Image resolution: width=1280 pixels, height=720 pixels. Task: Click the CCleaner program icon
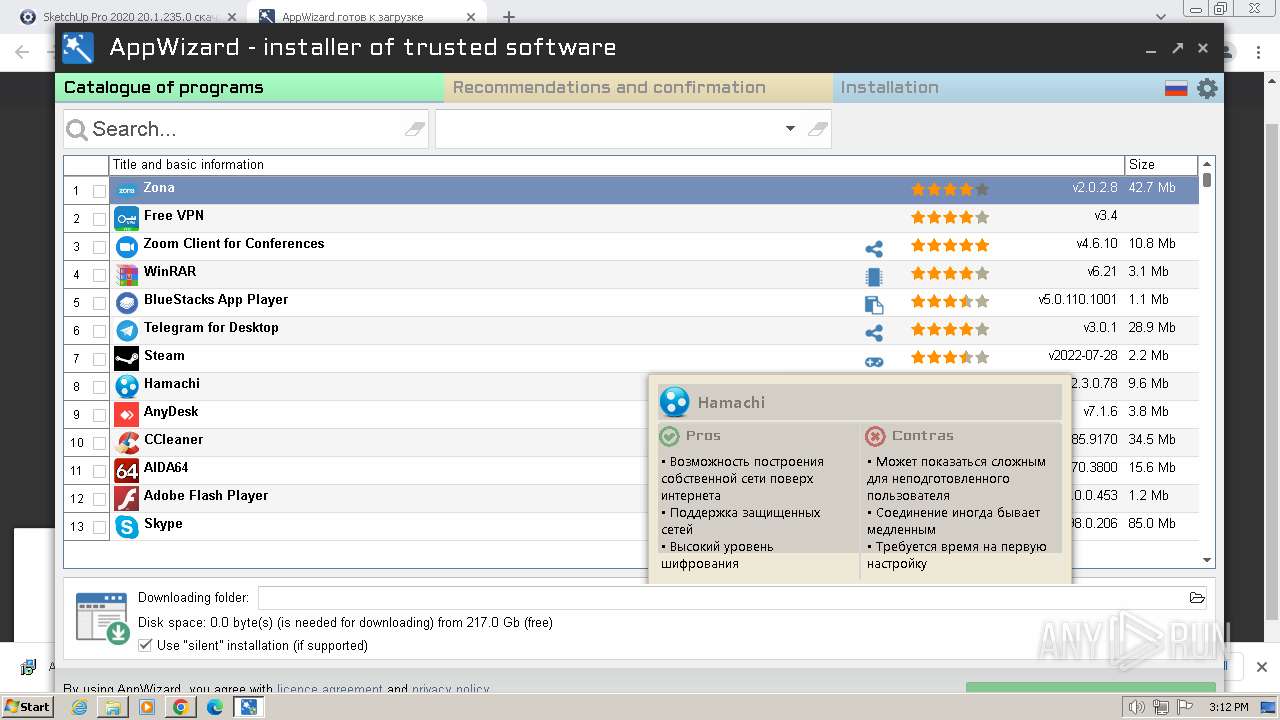(x=126, y=442)
